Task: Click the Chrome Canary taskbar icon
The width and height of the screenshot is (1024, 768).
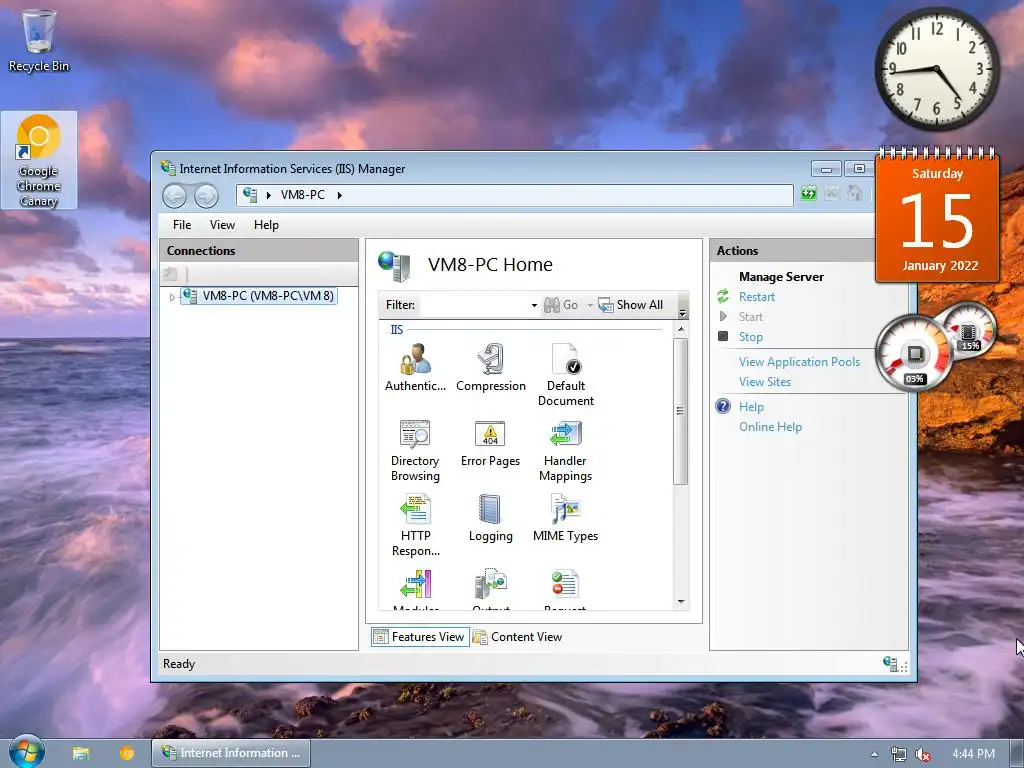Action: (x=127, y=753)
